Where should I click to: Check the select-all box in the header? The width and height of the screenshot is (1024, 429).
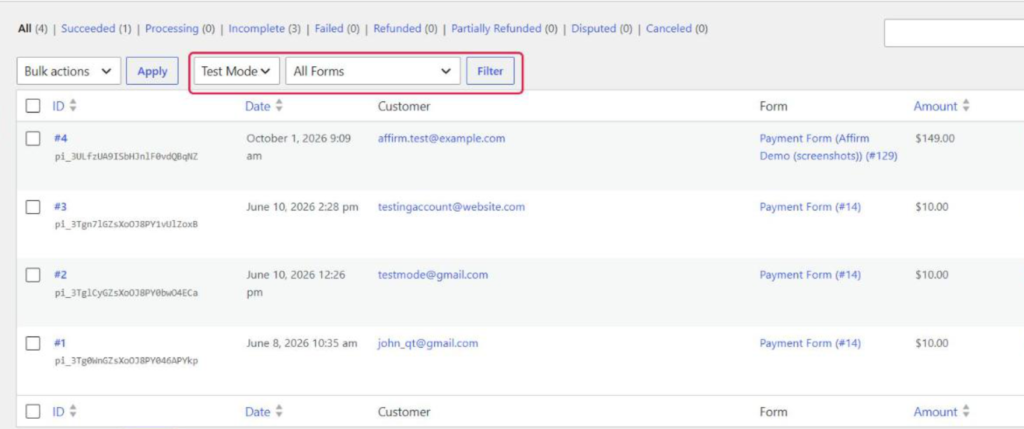(x=33, y=106)
